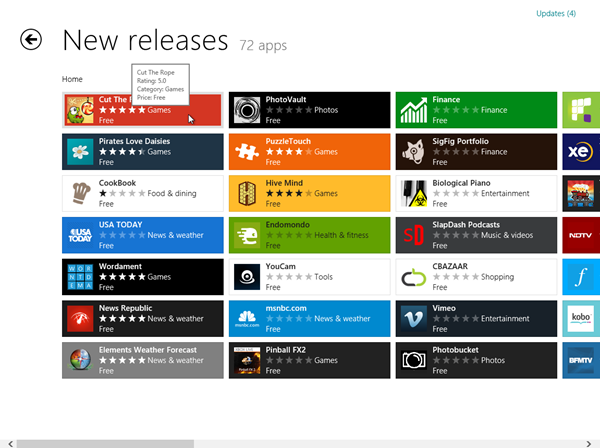
Task: Click the Endomondo Health & fitness category text
Action: pos(341,235)
